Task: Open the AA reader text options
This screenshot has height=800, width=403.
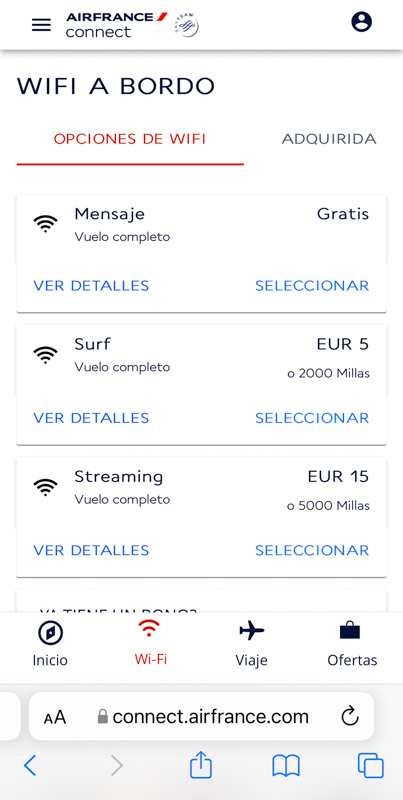Action: coord(55,717)
